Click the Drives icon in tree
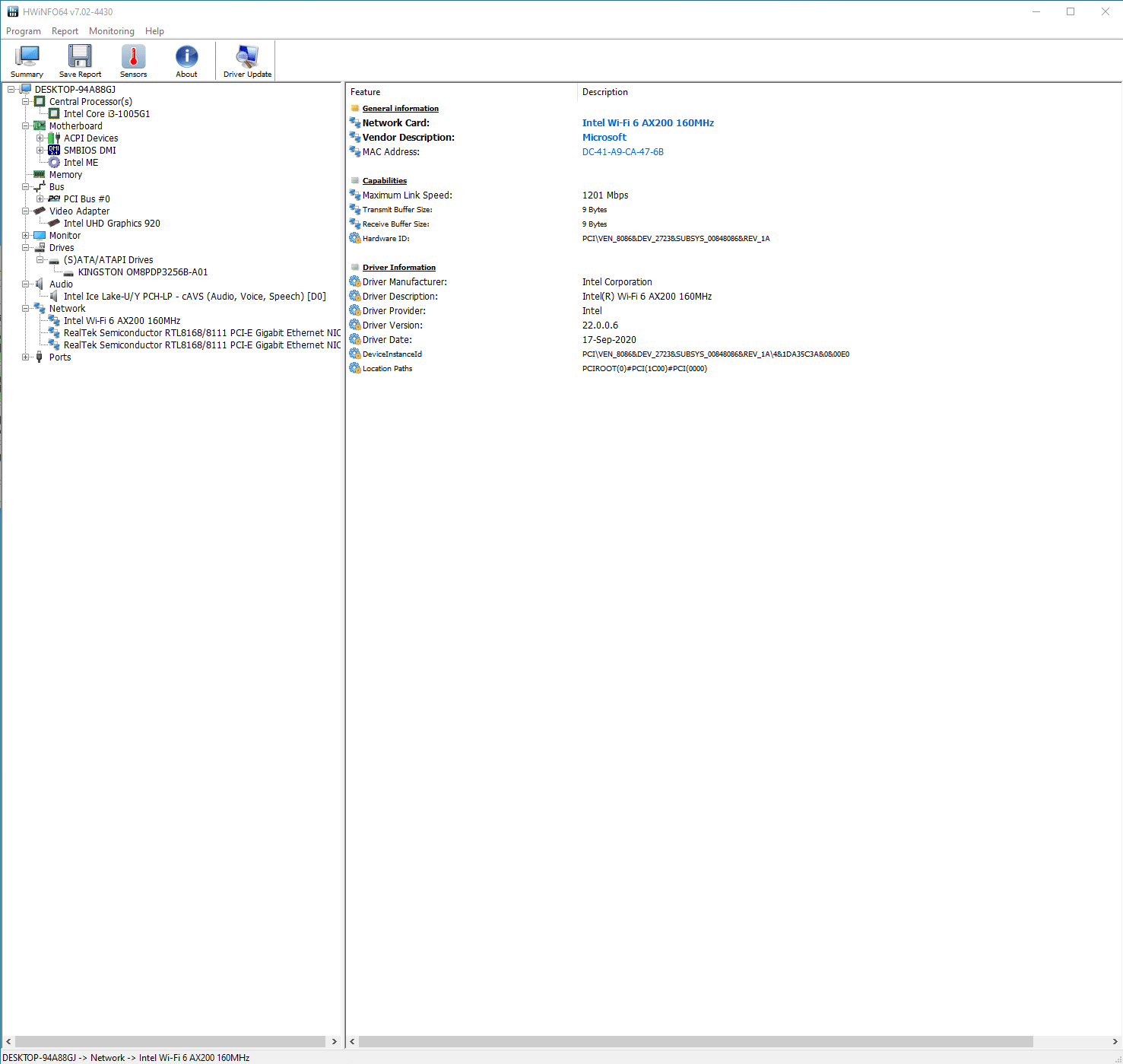 [x=40, y=247]
